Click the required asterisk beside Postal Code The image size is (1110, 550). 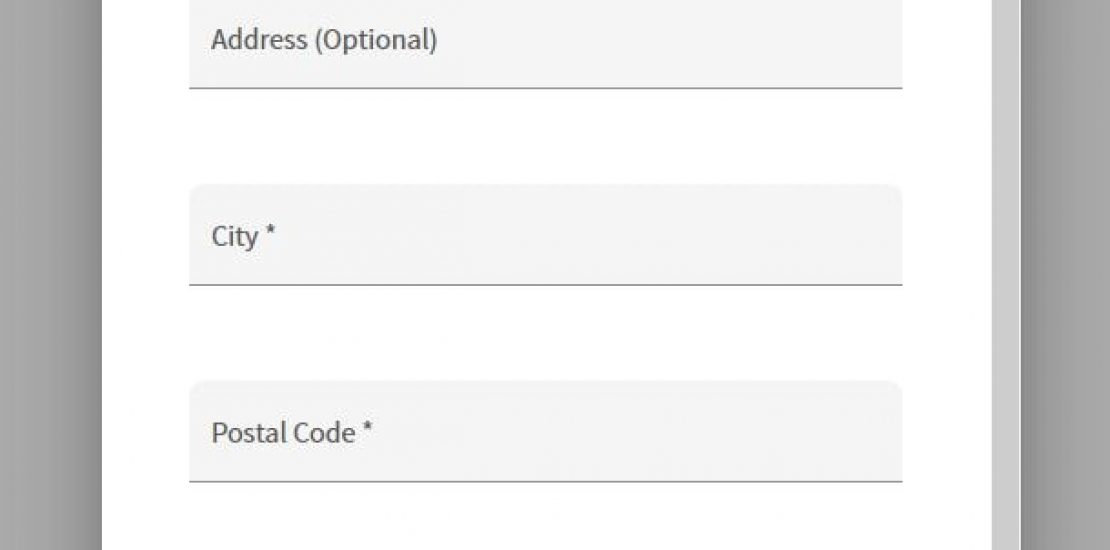(x=368, y=429)
